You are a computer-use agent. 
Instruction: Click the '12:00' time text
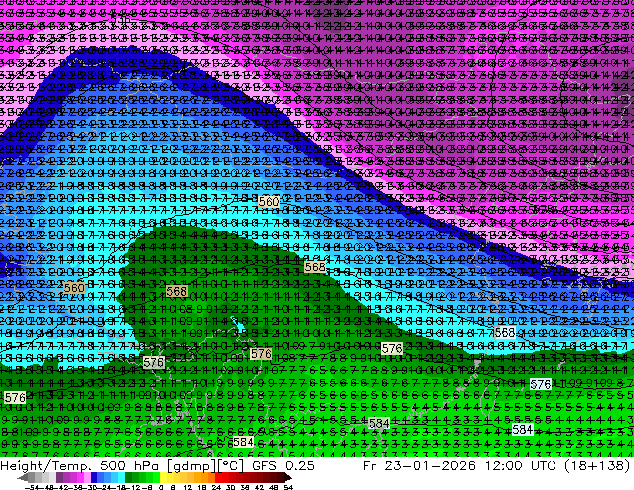click(504, 466)
